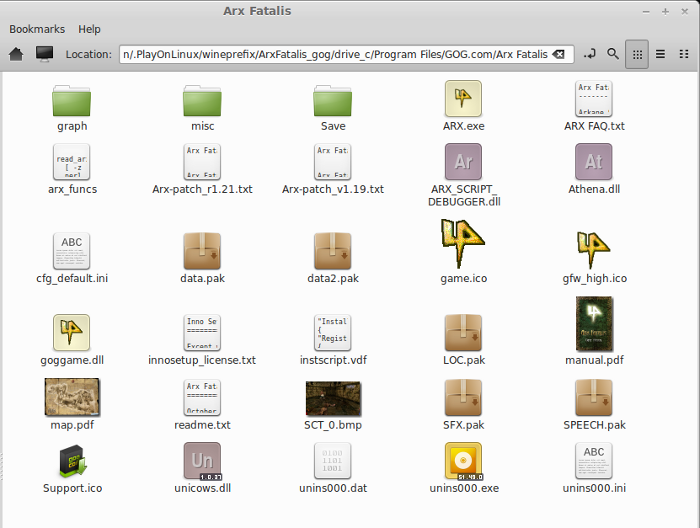Open file search magnifier
Image resolution: width=700 pixels, height=528 pixels.
click(x=613, y=54)
